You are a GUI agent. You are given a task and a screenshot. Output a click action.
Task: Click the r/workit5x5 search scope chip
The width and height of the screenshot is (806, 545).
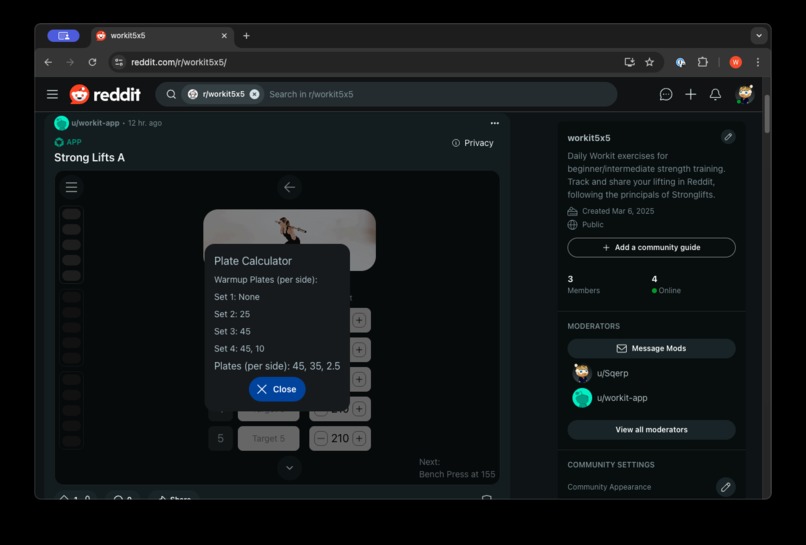pyautogui.click(x=223, y=94)
